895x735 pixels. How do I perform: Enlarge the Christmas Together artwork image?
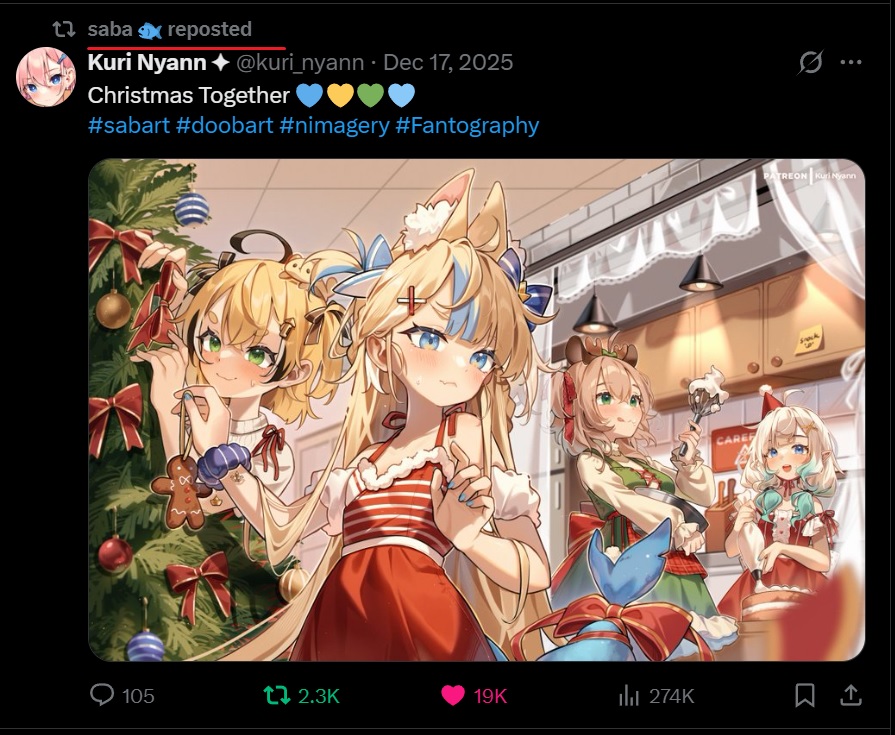pyautogui.click(x=477, y=410)
